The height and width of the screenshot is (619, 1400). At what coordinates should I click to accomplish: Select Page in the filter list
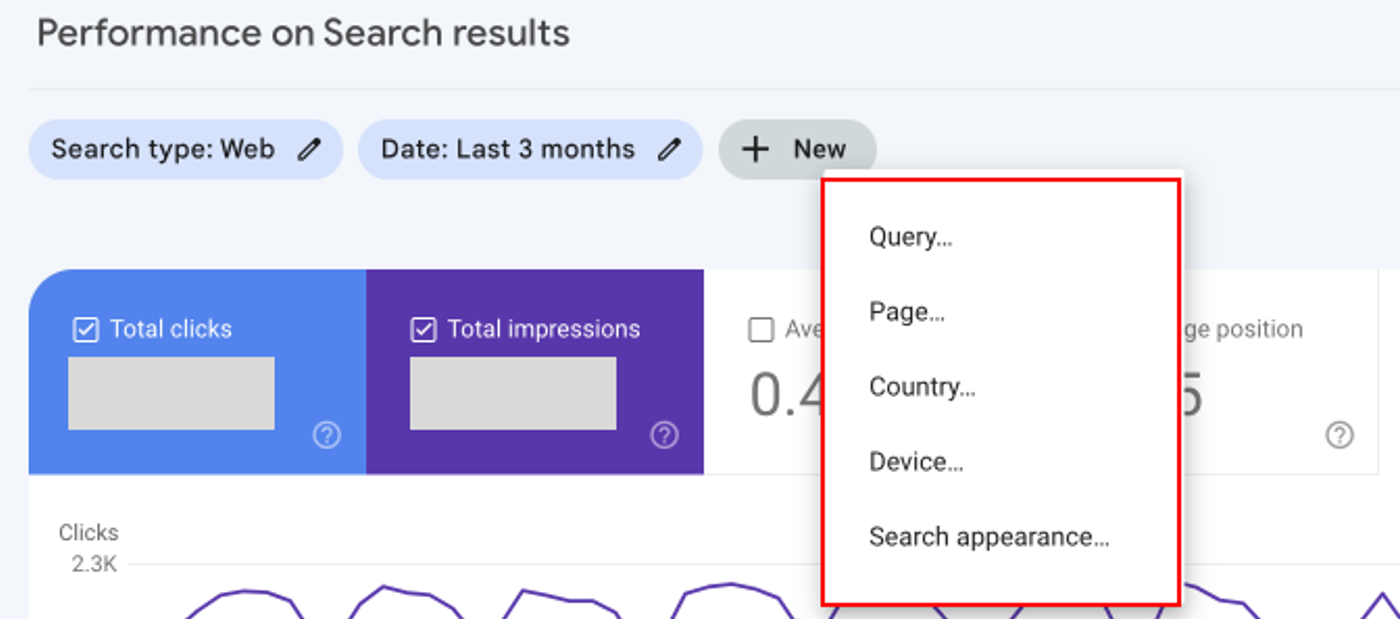click(x=906, y=311)
